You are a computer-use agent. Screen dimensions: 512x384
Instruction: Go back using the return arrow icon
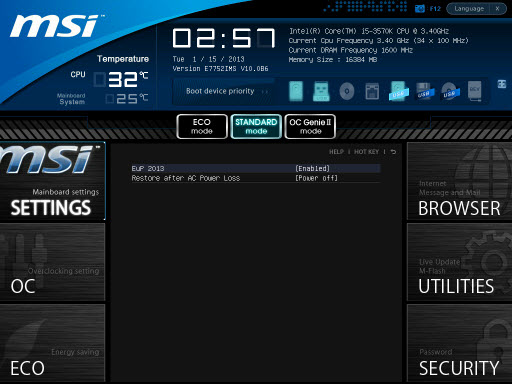click(x=393, y=152)
